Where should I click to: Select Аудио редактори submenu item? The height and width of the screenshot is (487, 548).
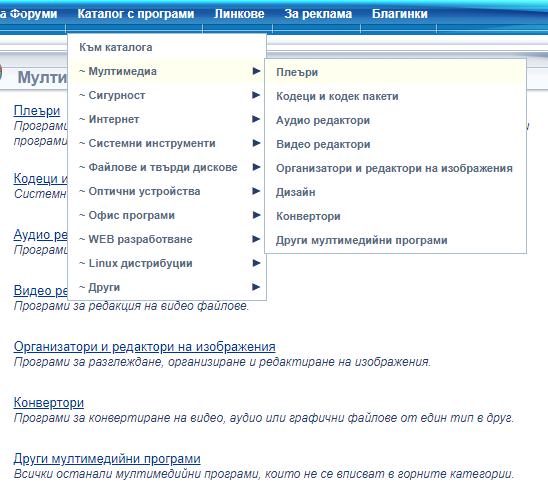tap(395, 120)
